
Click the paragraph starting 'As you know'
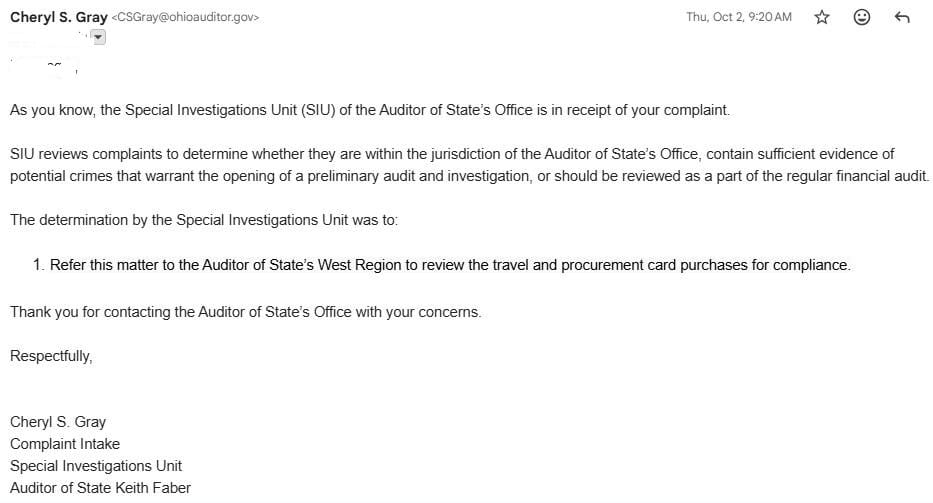coord(370,110)
